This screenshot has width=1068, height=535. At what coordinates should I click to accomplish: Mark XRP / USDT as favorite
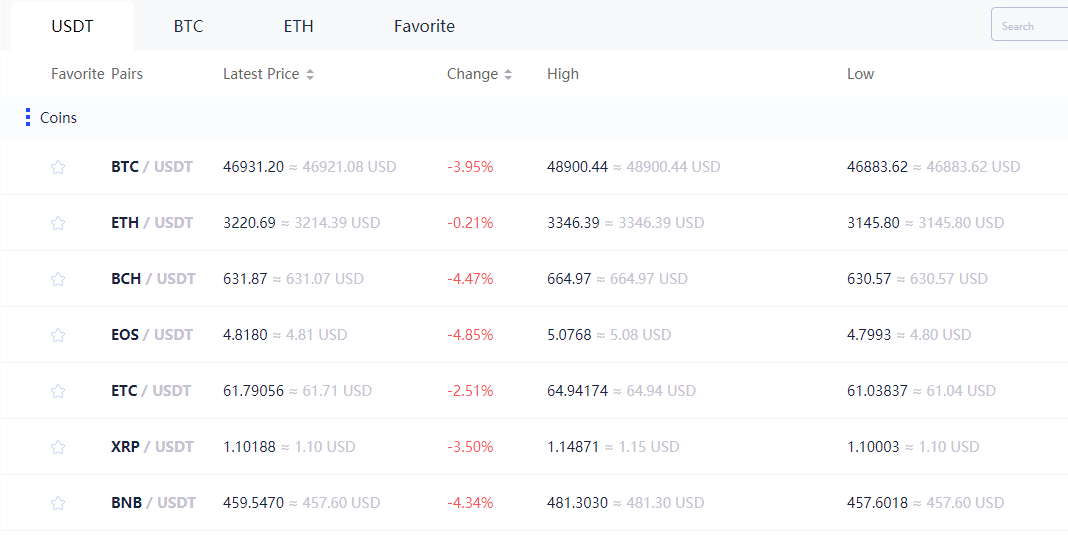click(x=58, y=447)
